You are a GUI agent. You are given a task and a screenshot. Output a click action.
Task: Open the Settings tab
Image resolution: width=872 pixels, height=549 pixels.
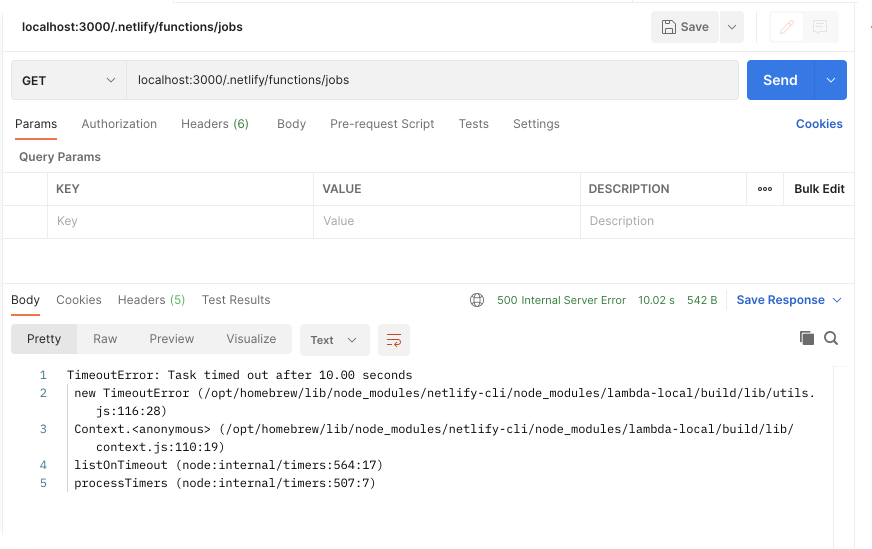tap(536, 124)
